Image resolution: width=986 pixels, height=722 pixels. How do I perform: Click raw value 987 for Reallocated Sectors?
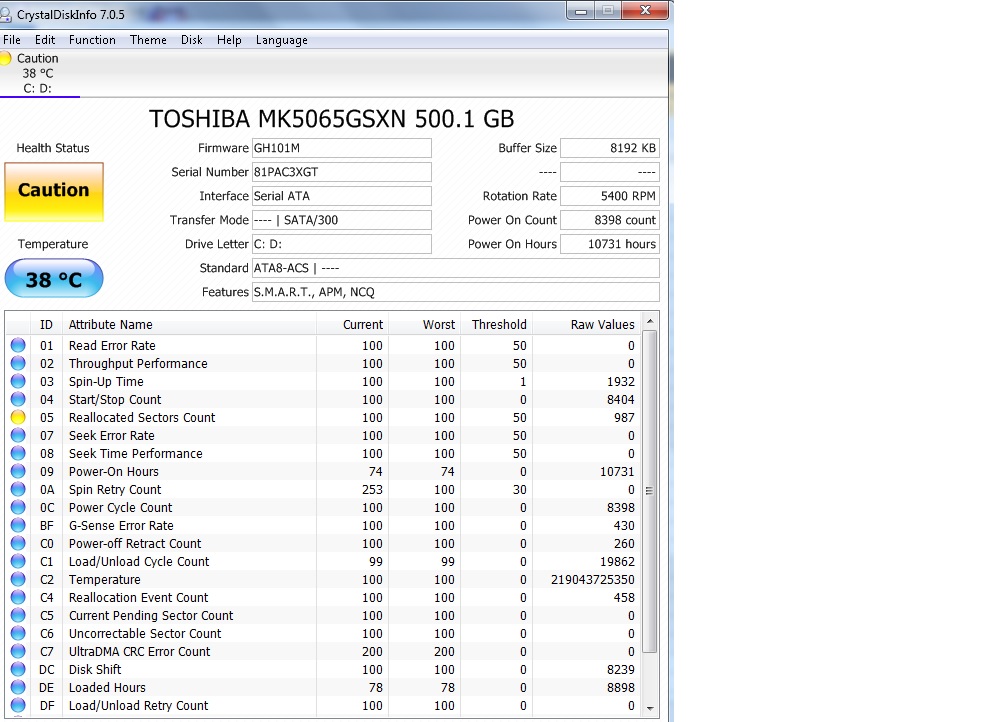tap(624, 418)
